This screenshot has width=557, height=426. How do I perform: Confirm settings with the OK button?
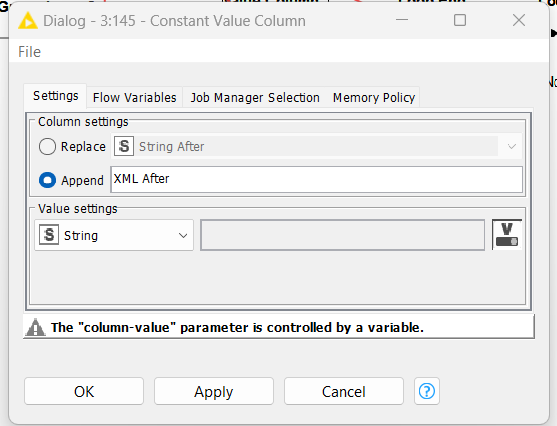pyautogui.click(x=84, y=391)
